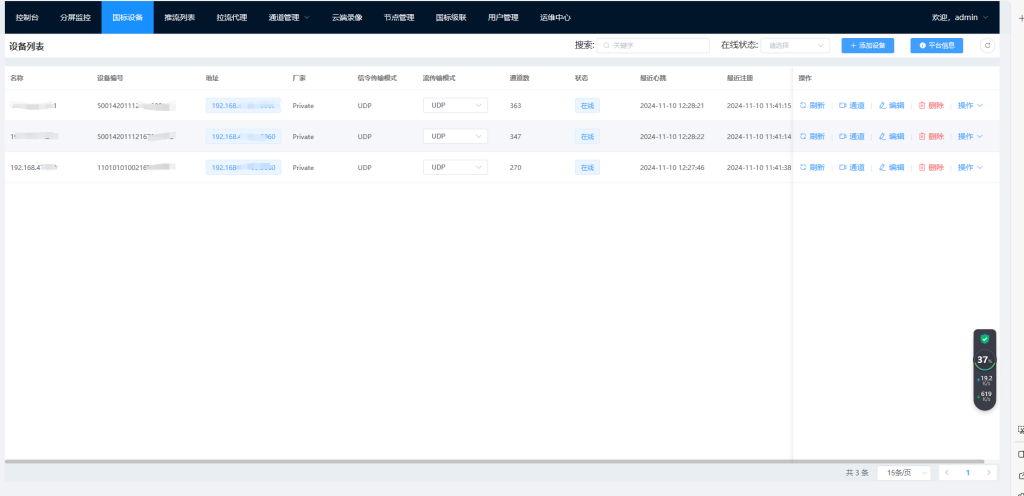Click 编辑 edit icon in third device row

pyautogui.click(x=882, y=168)
